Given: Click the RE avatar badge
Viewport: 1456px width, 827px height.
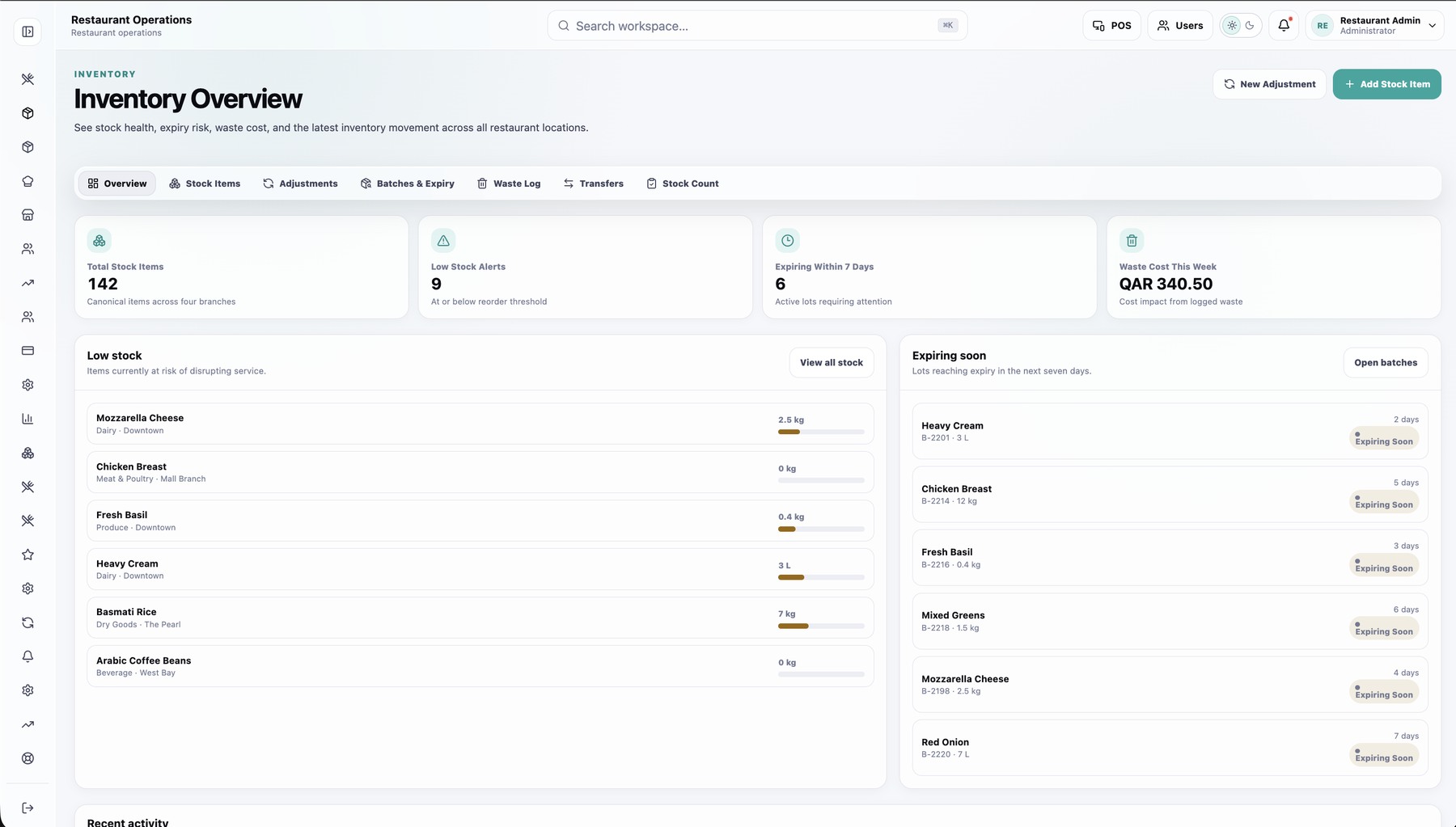Looking at the screenshot, I should pos(1322,26).
